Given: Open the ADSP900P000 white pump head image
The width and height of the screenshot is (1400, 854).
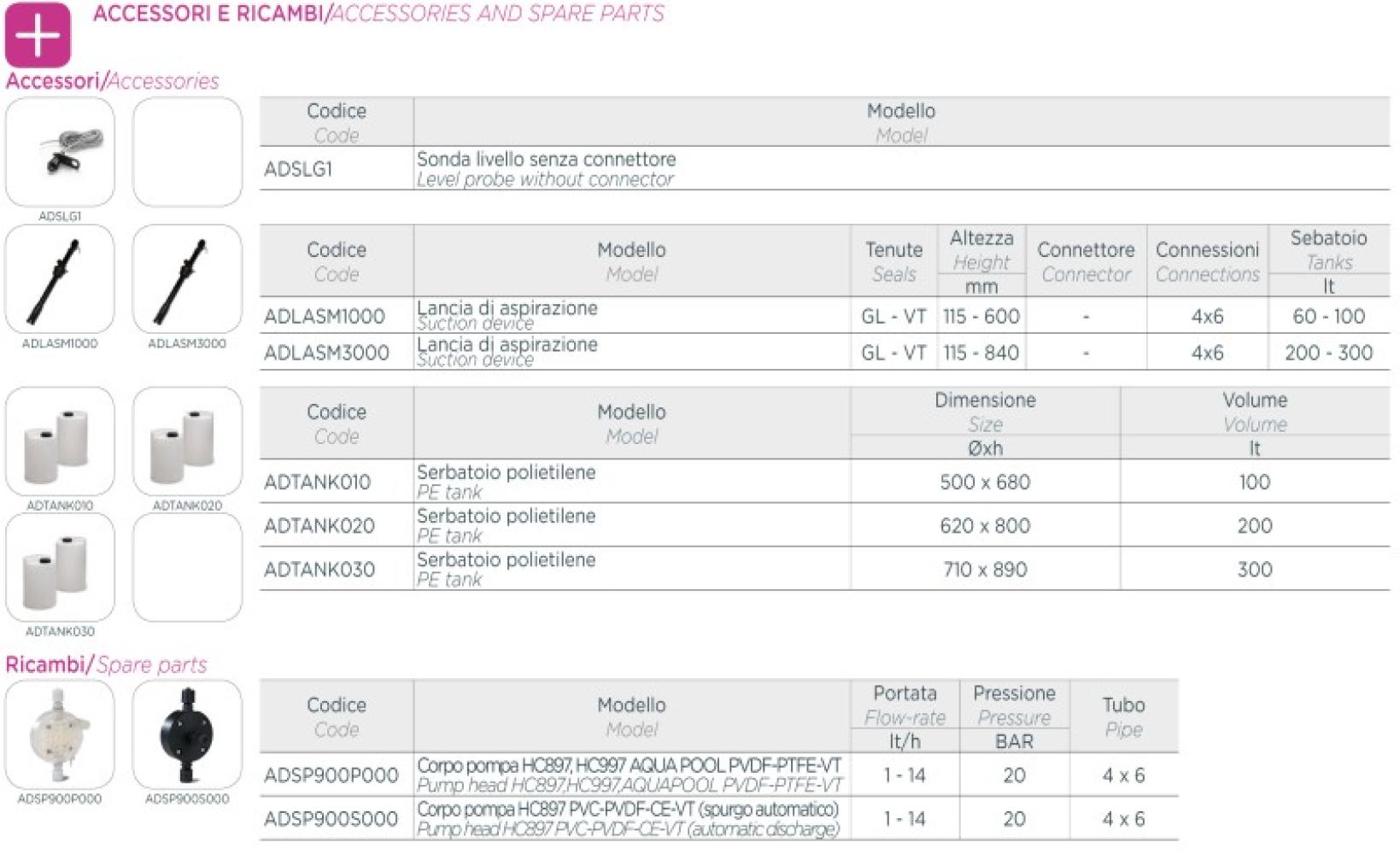Looking at the screenshot, I should [60, 734].
